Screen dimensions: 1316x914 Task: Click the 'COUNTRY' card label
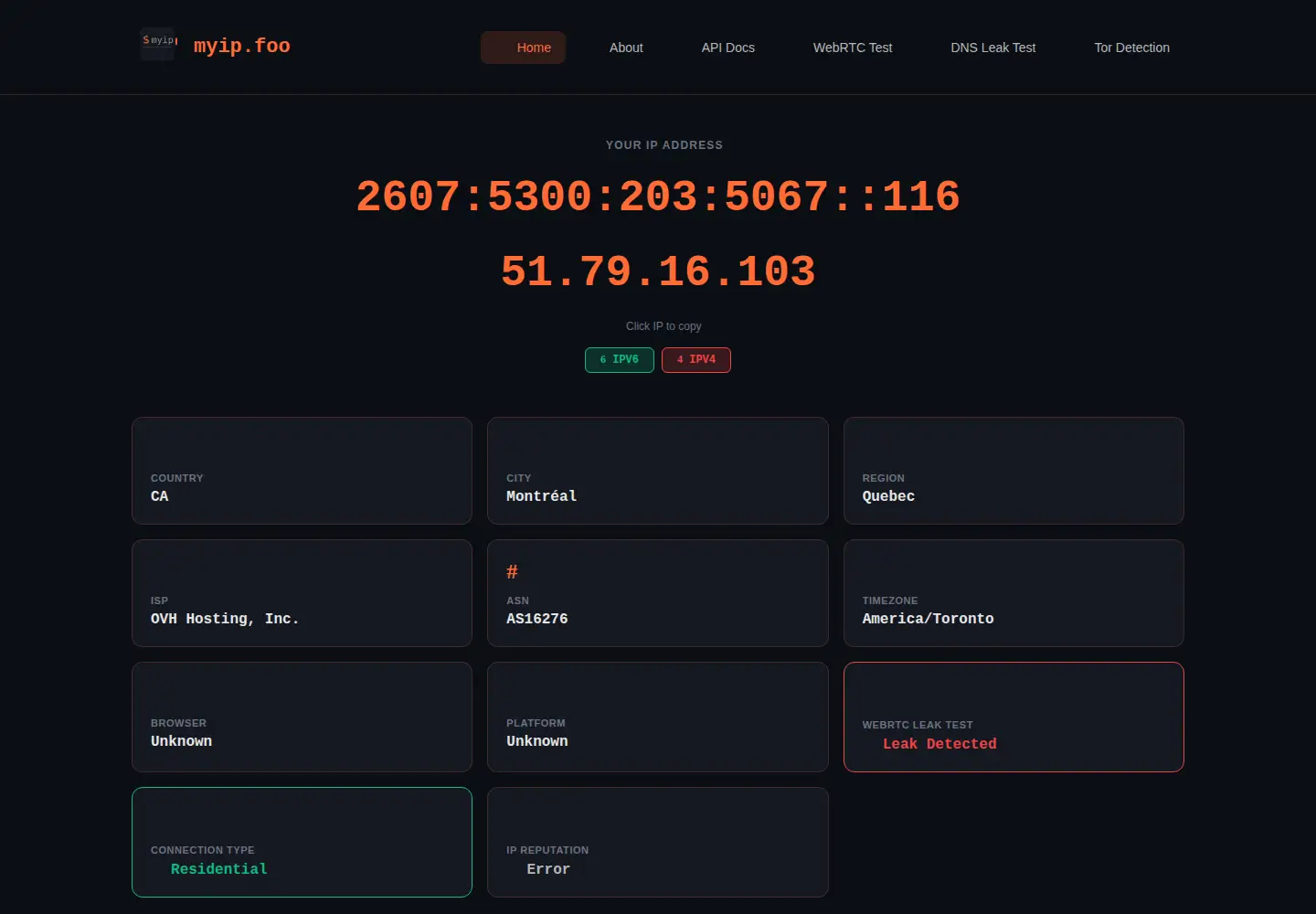[x=177, y=478]
